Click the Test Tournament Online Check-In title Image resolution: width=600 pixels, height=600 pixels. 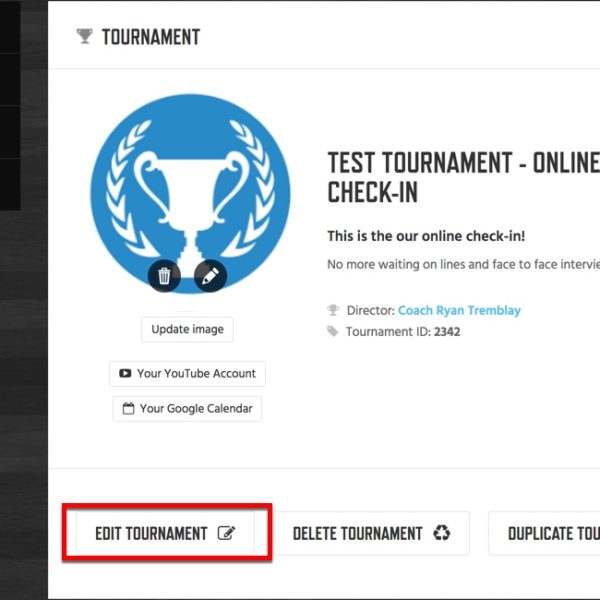coord(463,177)
